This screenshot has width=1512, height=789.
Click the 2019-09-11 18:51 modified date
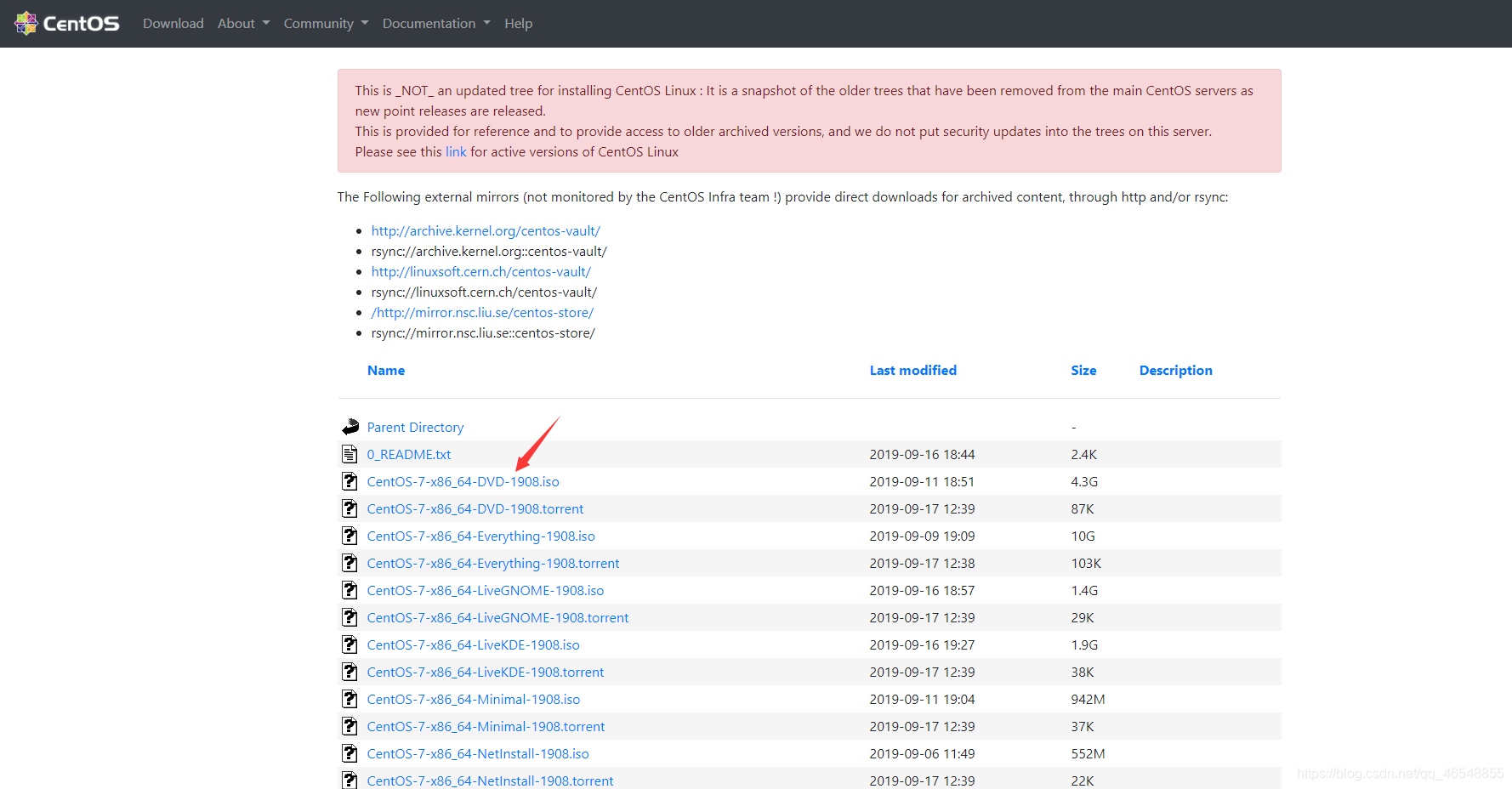point(923,482)
